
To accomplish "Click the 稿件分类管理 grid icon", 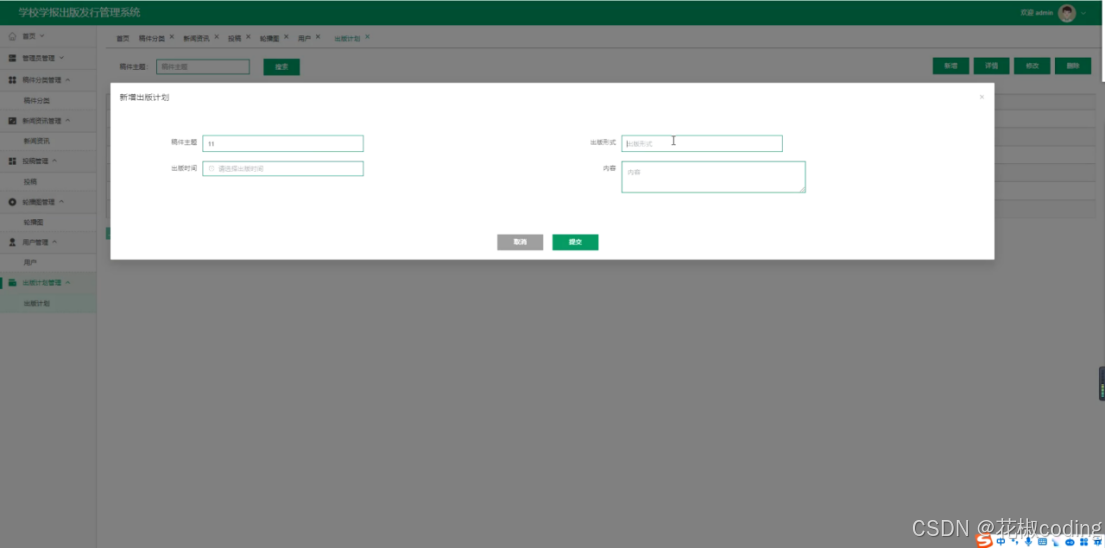I will 12,80.
